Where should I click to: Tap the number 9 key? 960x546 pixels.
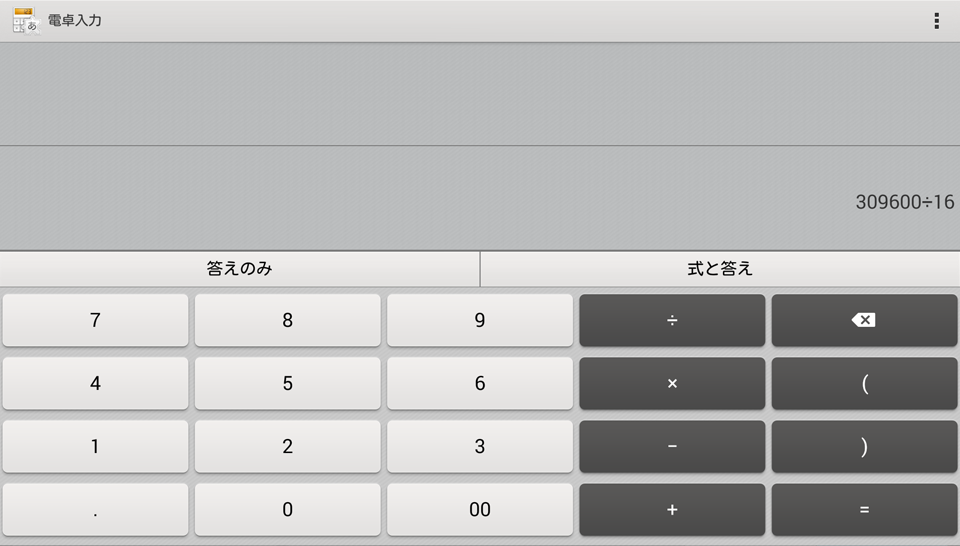pyautogui.click(x=479, y=320)
